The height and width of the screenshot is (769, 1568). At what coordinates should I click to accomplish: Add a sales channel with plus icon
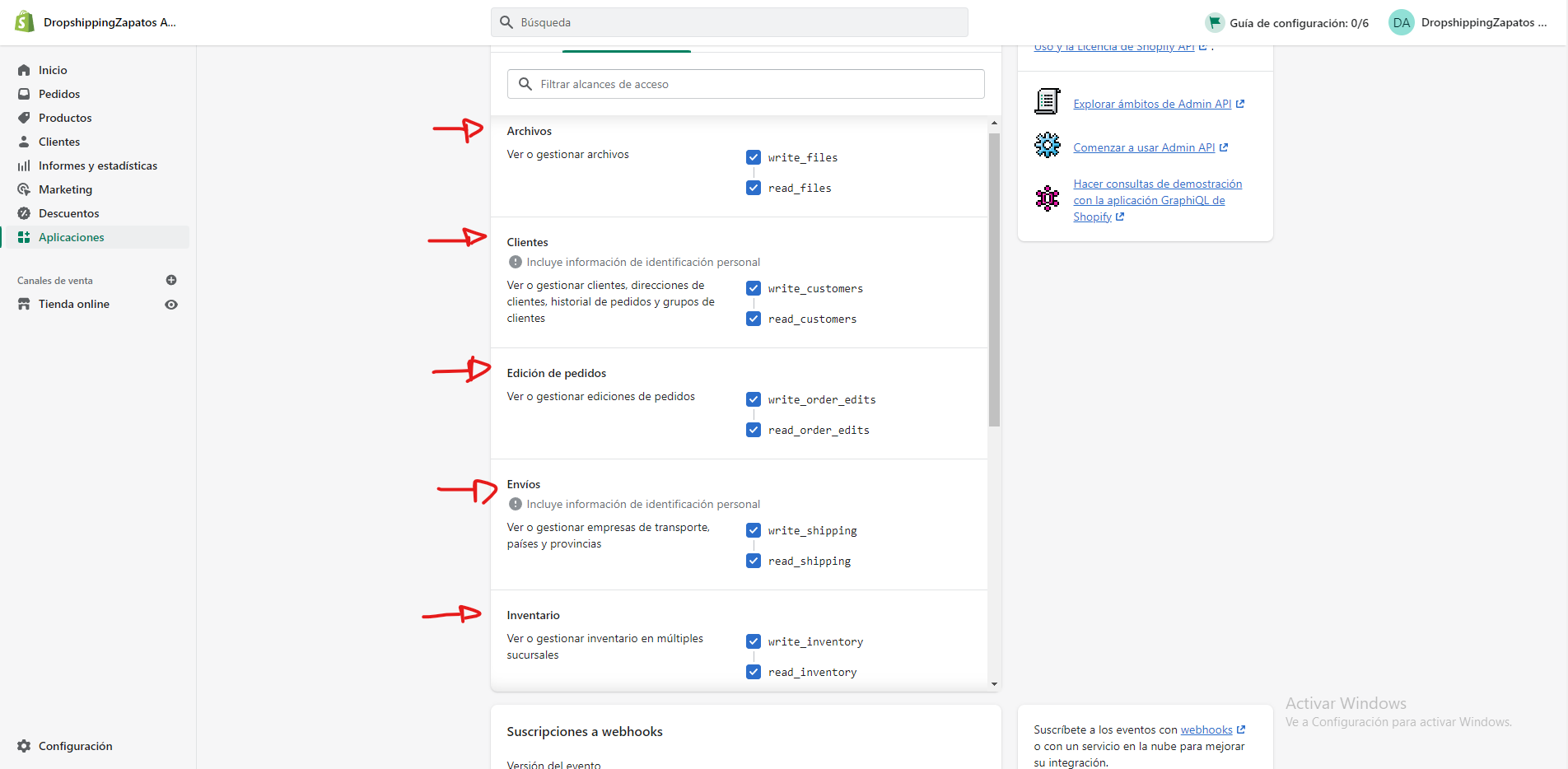pos(171,280)
